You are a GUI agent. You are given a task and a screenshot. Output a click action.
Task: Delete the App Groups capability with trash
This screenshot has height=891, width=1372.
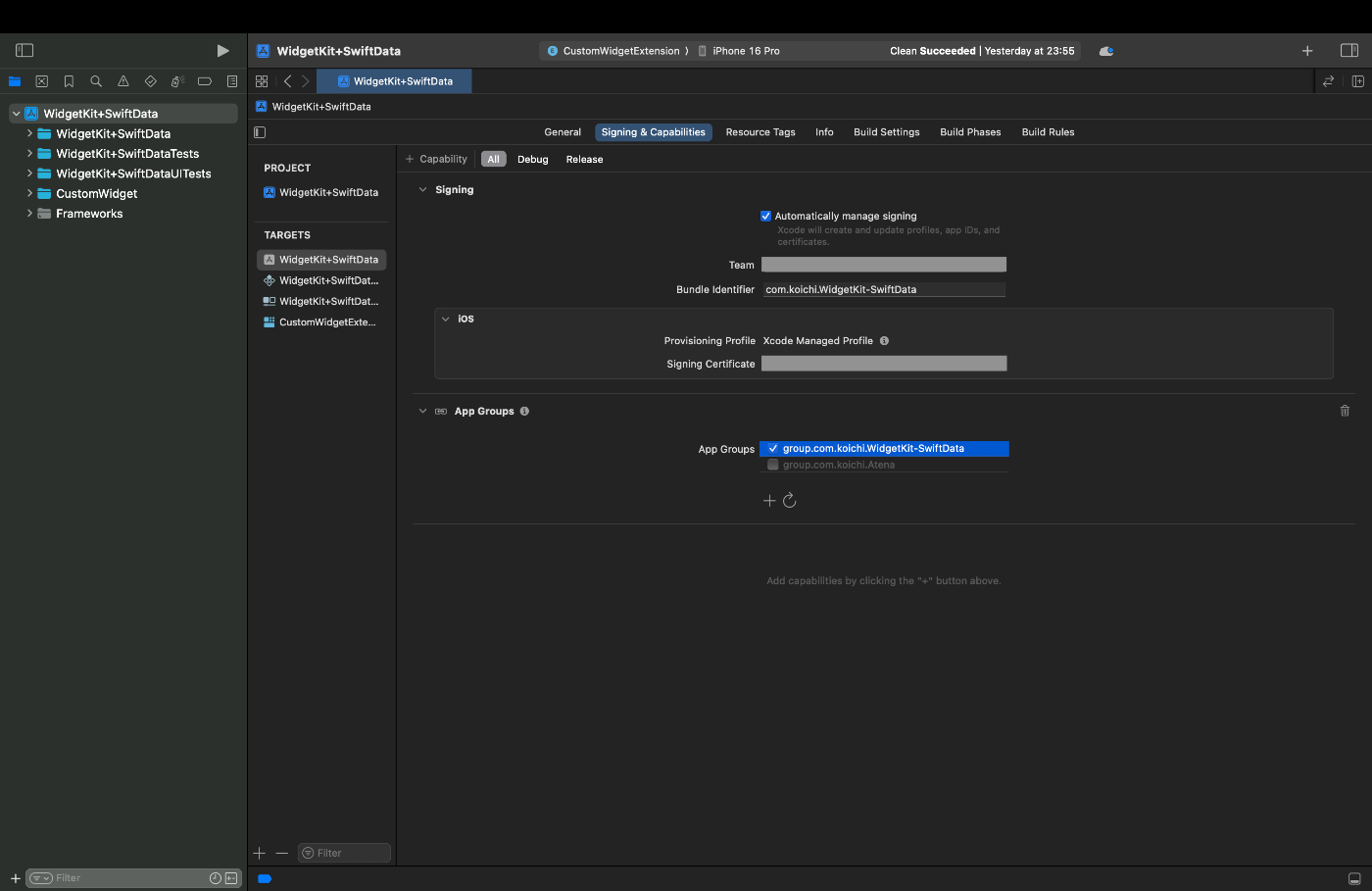(x=1345, y=411)
